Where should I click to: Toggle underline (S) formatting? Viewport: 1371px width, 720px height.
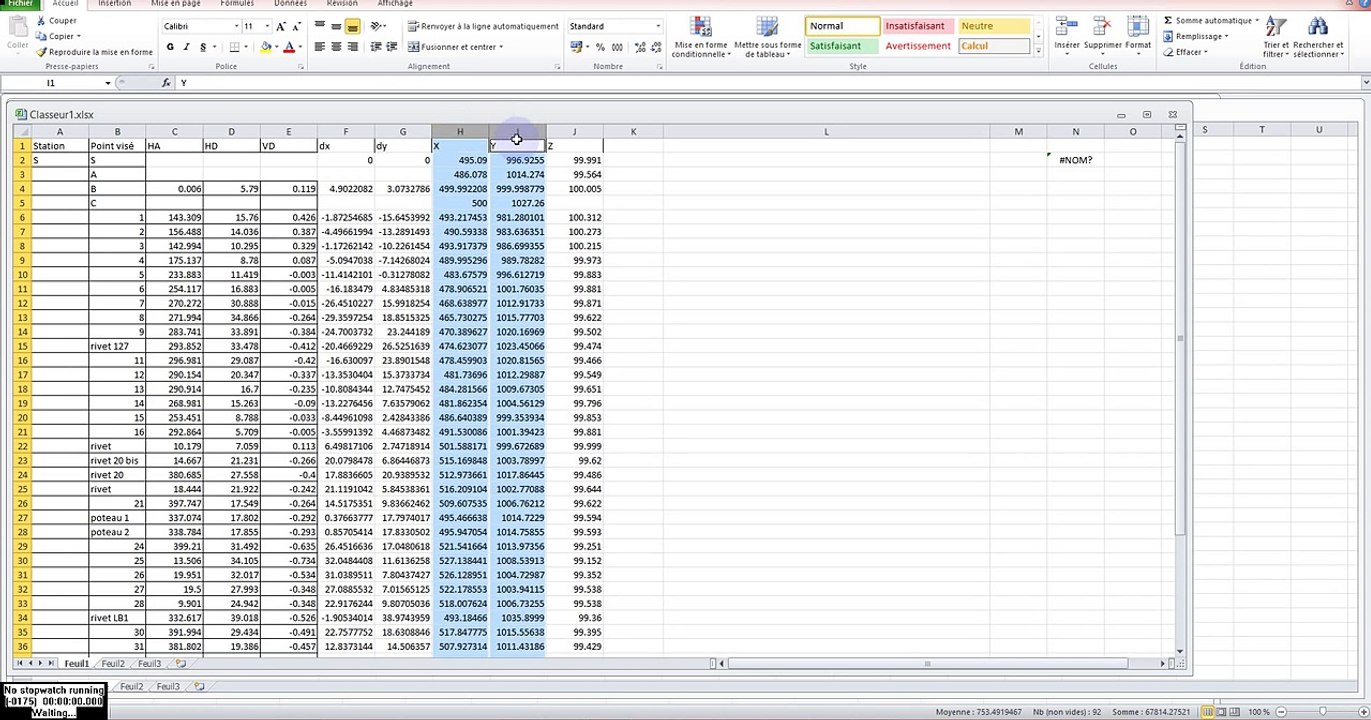click(x=202, y=47)
